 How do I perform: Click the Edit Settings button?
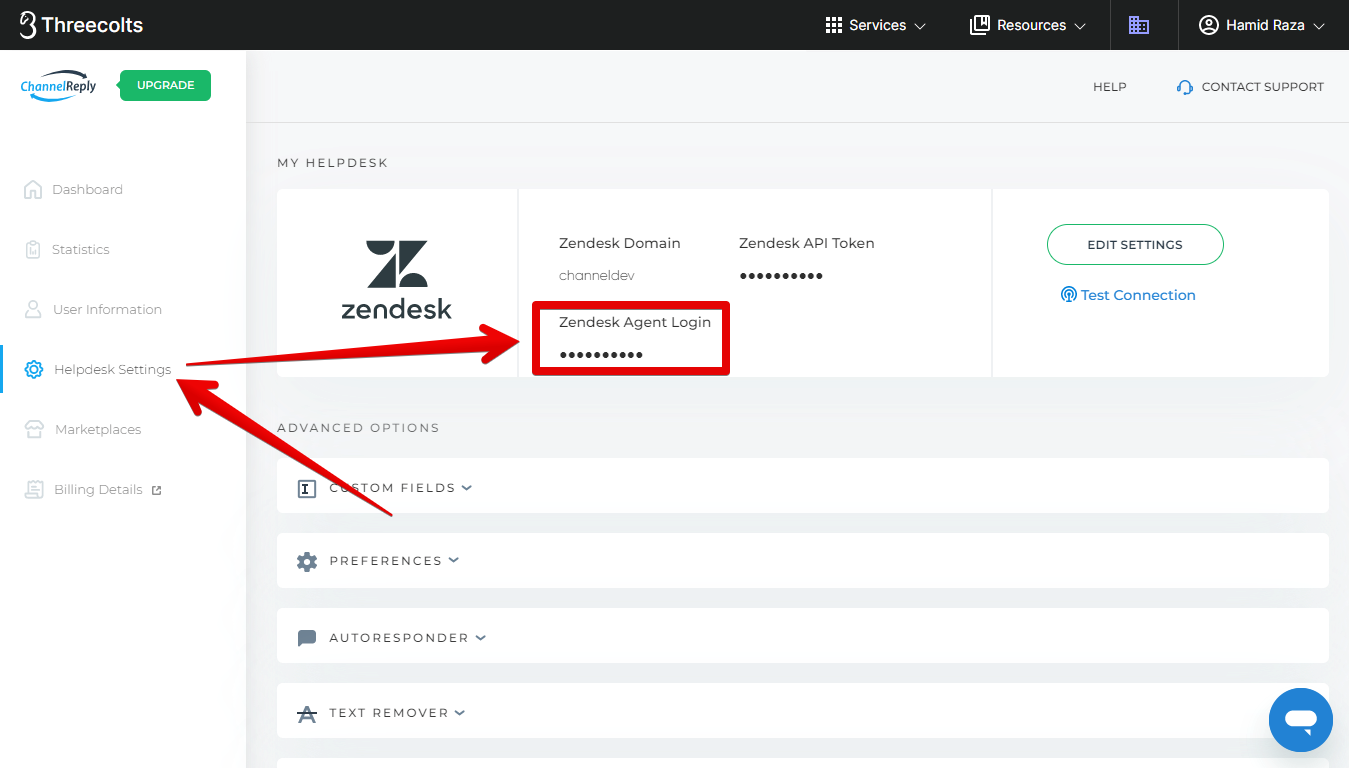(1135, 244)
